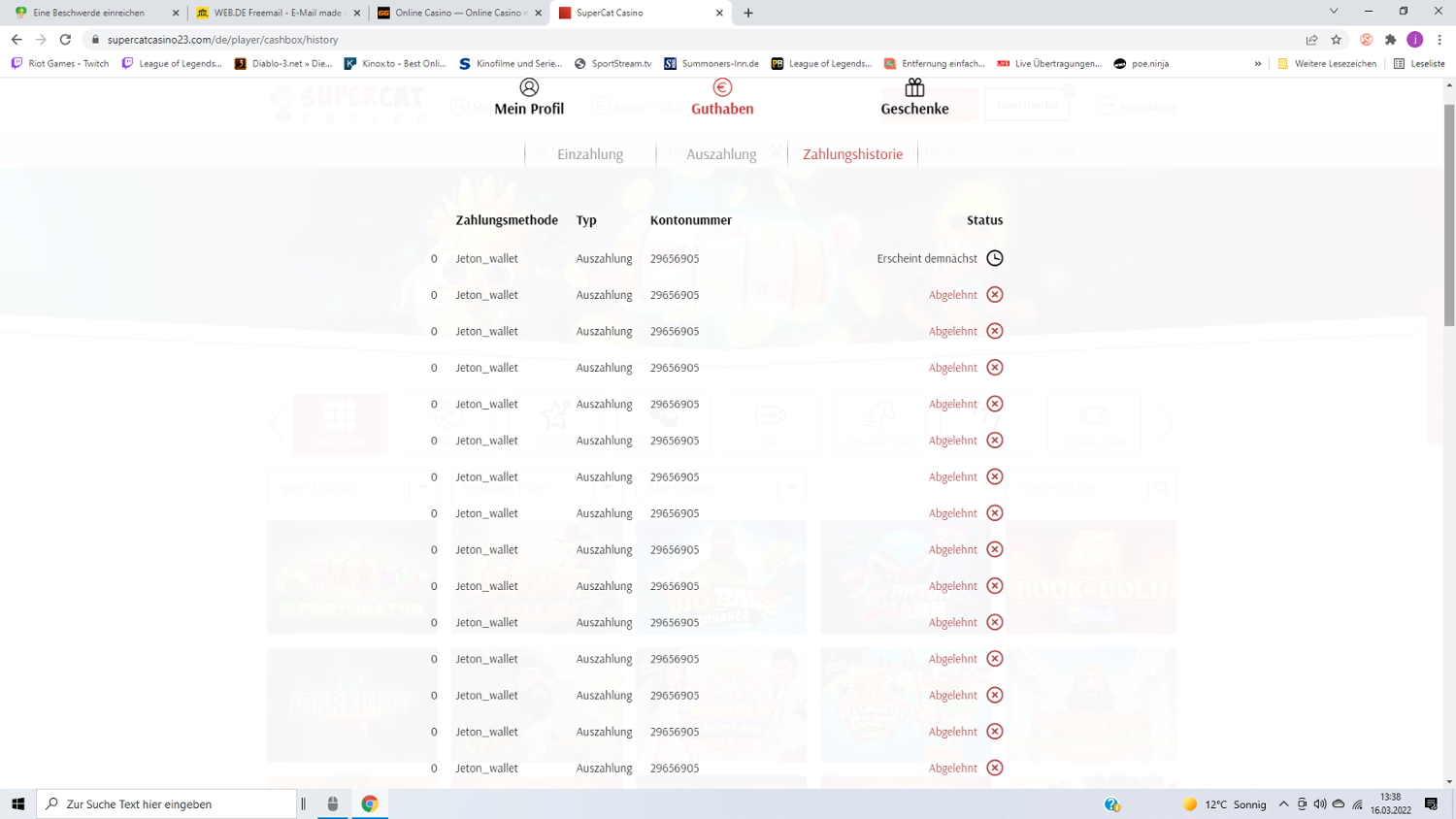Open the Chrome extensions puzzle icon
The image size is (1456, 819).
tap(1390, 40)
